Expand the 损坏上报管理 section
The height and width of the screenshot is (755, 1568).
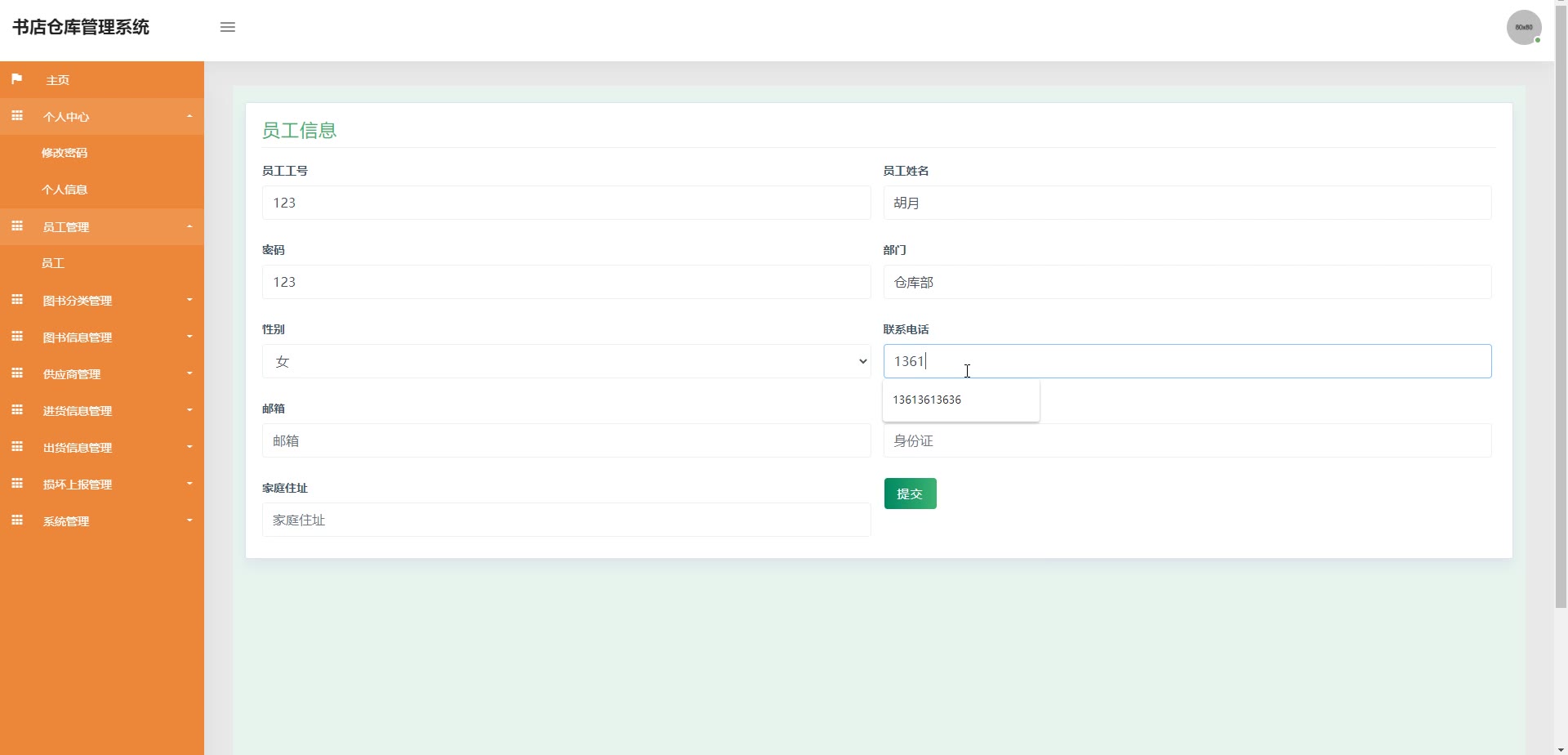tap(189, 483)
